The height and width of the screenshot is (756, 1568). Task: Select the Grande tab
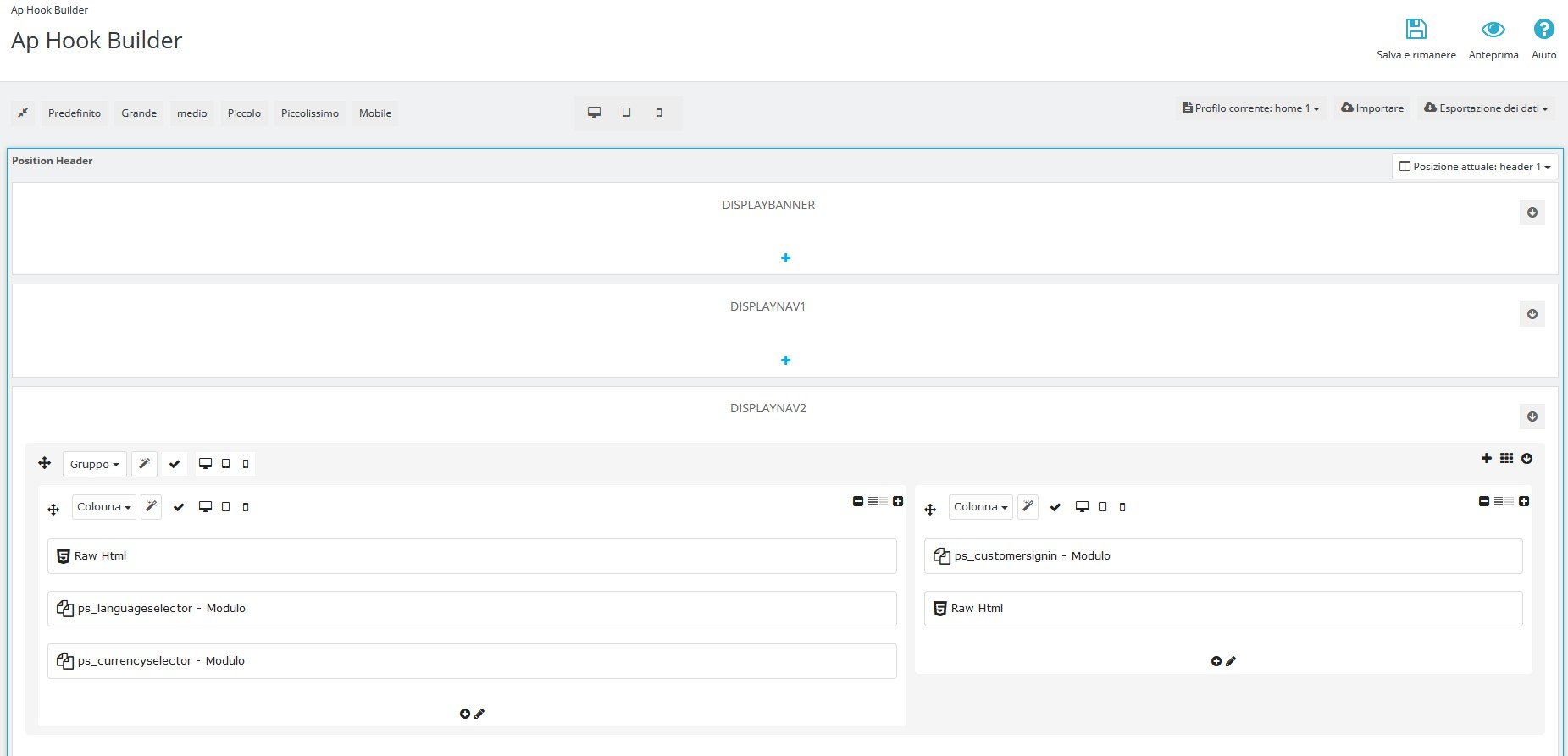pyautogui.click(x=139, y=113)
